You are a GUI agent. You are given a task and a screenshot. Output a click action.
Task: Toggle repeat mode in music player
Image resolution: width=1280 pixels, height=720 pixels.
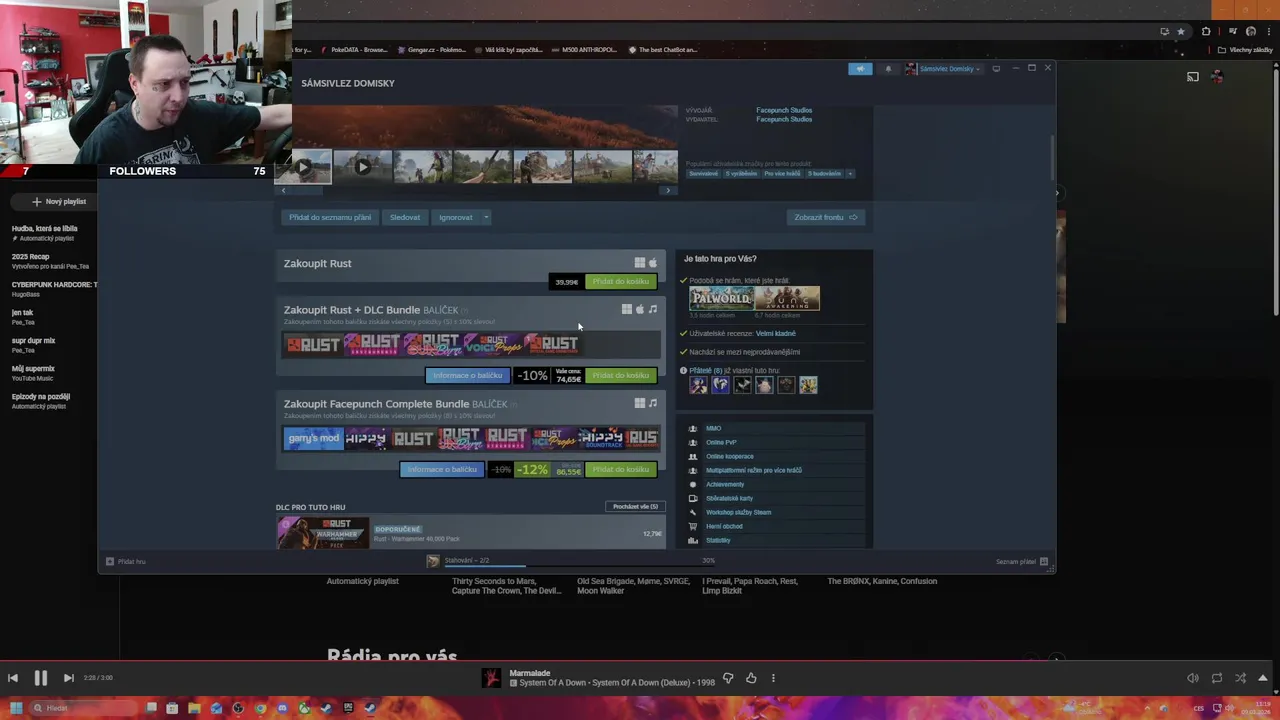tap(1217, 678)
